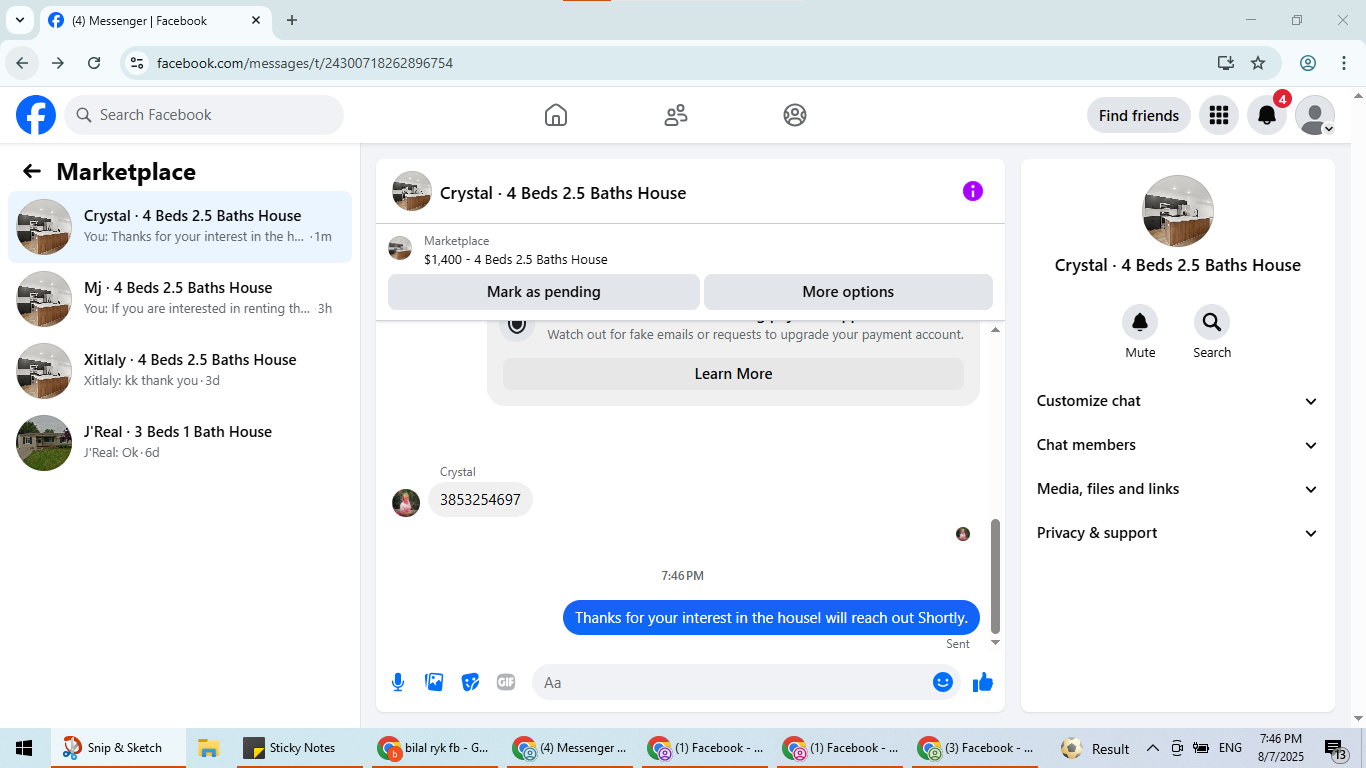Expand Media, files and links section
This screenshot has width=1366, height=768.
coord(1178,489)
